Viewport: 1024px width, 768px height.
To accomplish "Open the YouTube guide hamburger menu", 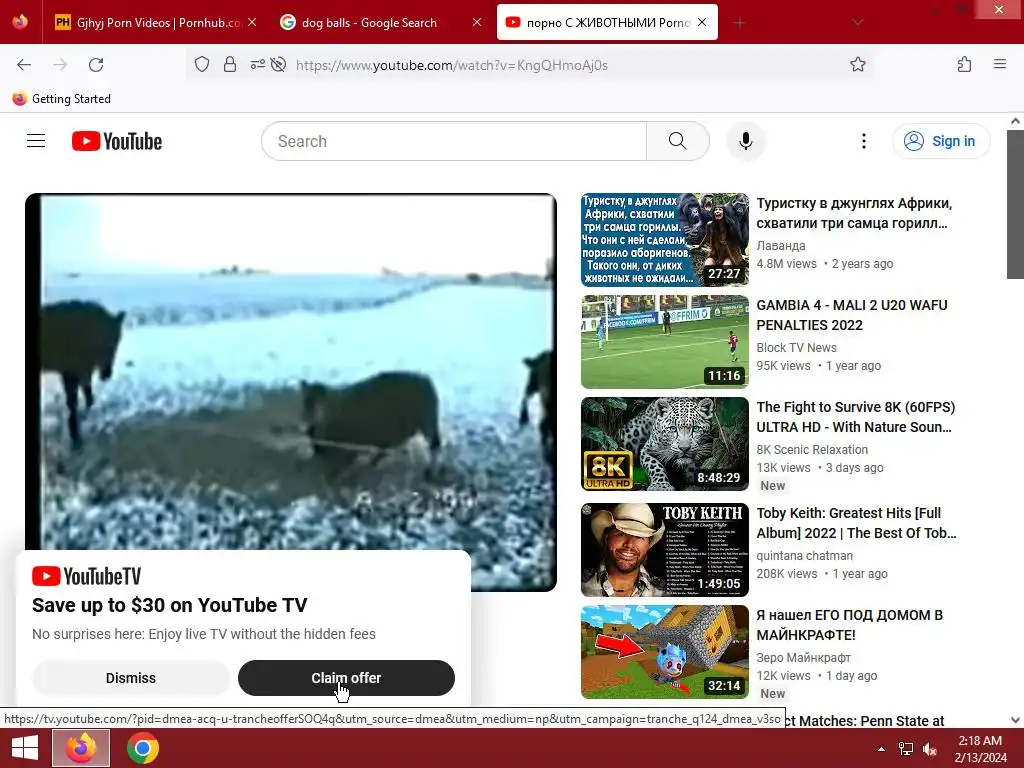I will (36, 141).
